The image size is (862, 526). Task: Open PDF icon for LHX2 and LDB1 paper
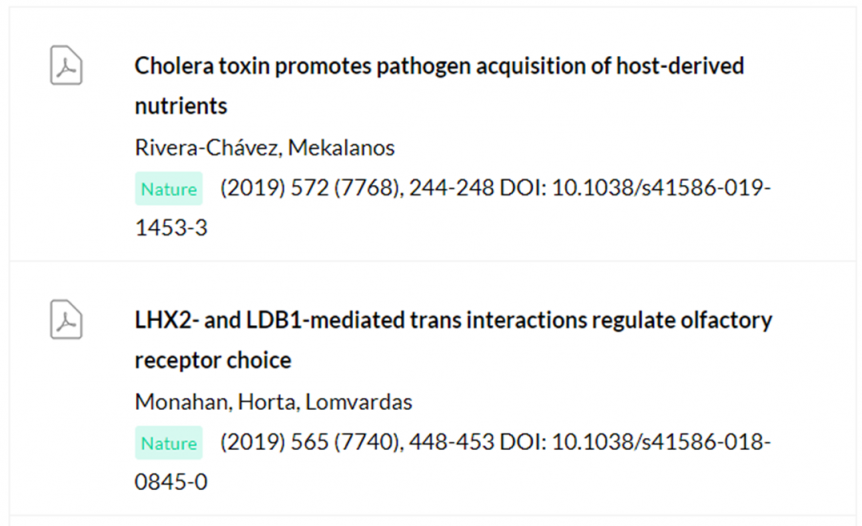(66, 320)
